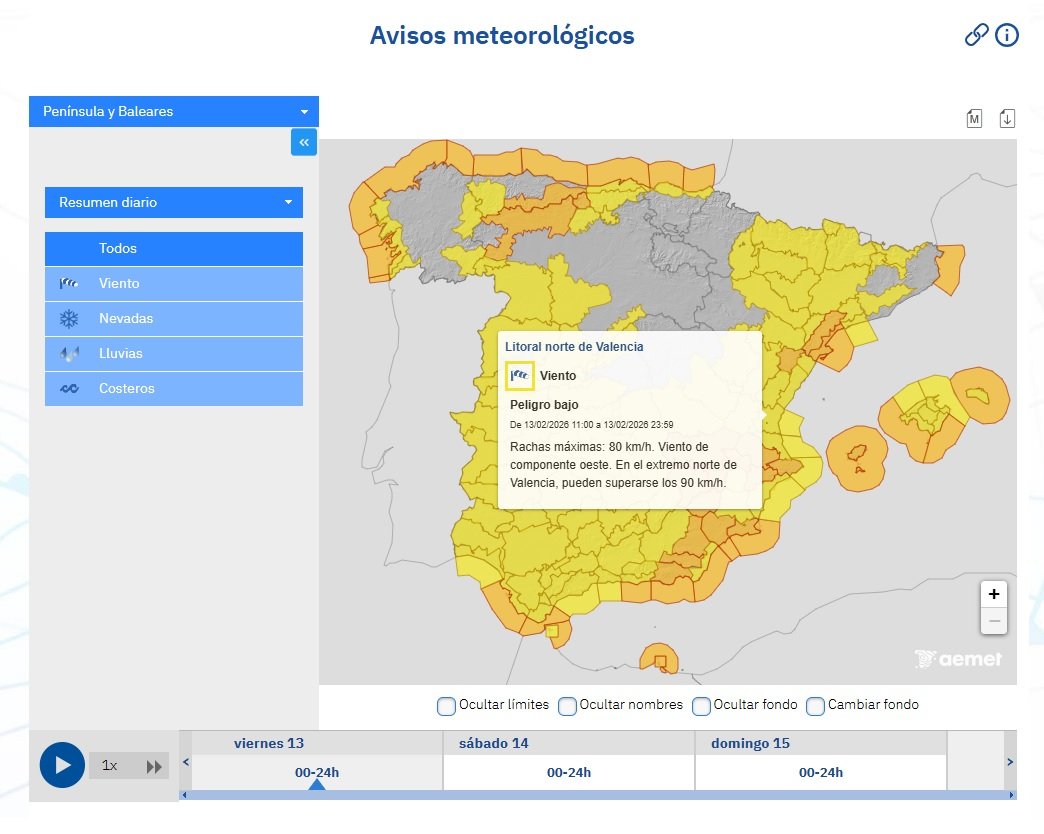Click the domingo 15 day header

750,743
